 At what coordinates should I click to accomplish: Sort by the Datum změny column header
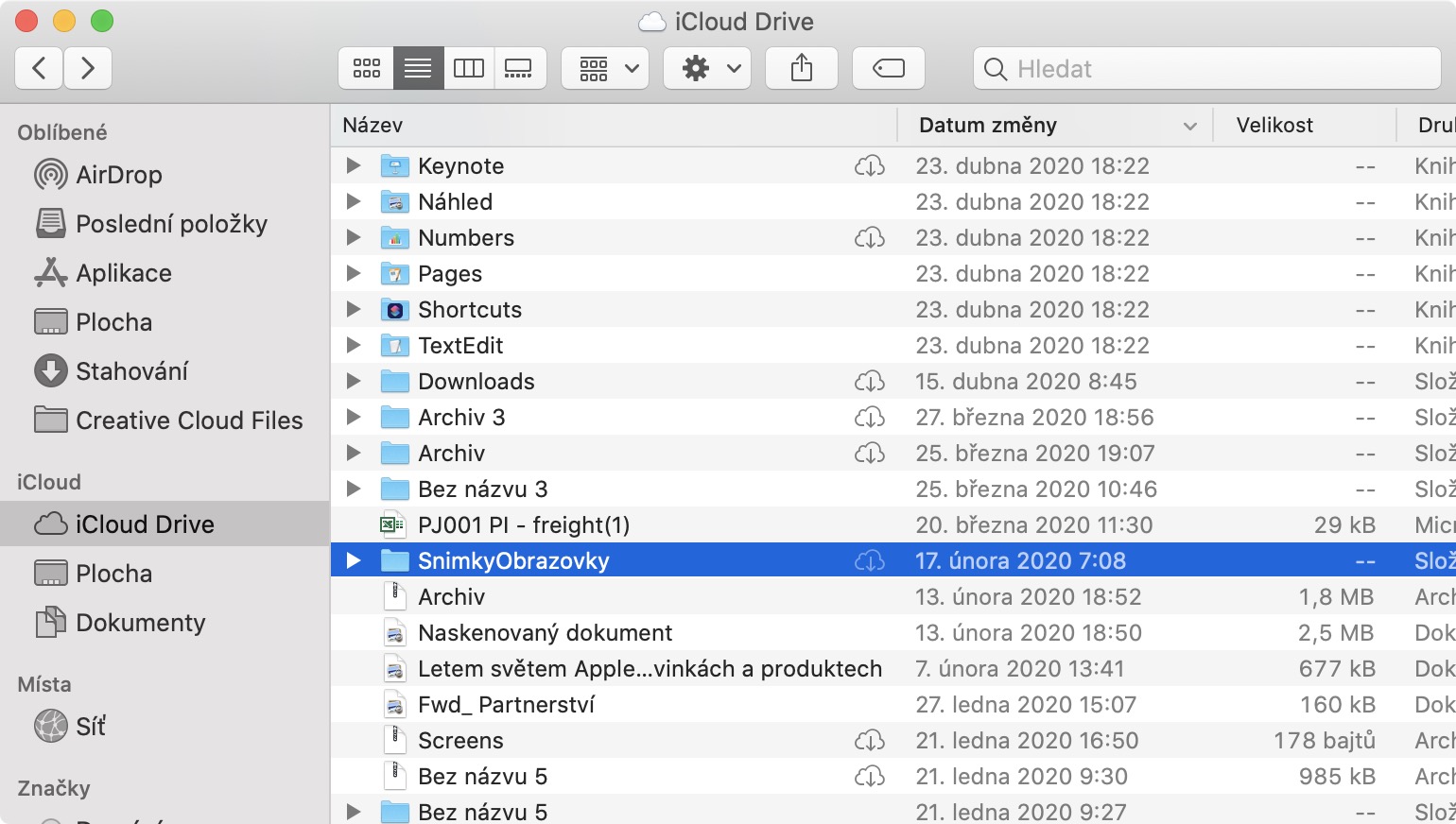pos(1055,125)
